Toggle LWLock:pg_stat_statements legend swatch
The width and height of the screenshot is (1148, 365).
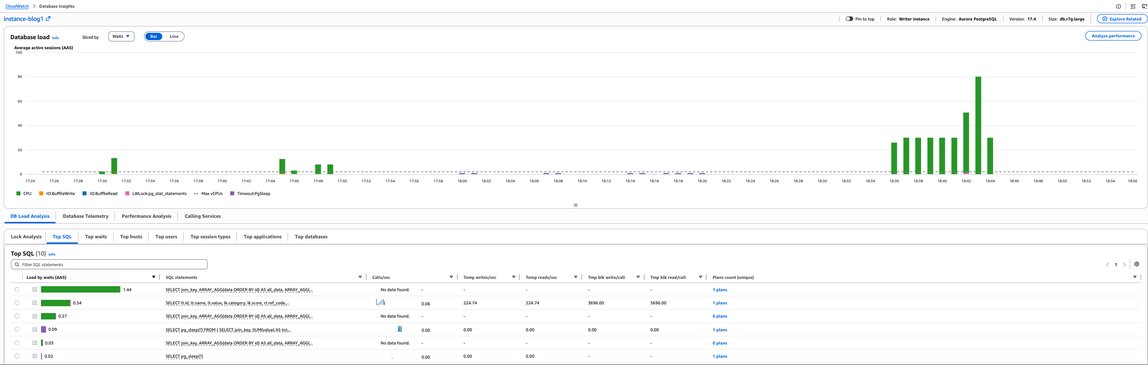127,193
